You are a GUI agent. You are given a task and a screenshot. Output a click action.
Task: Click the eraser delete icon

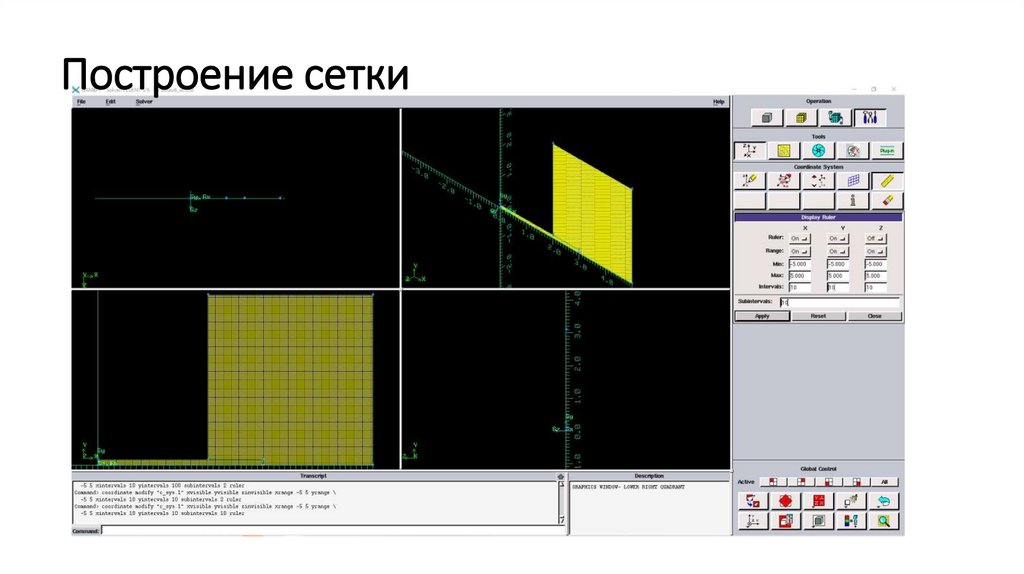coord(887,200)
